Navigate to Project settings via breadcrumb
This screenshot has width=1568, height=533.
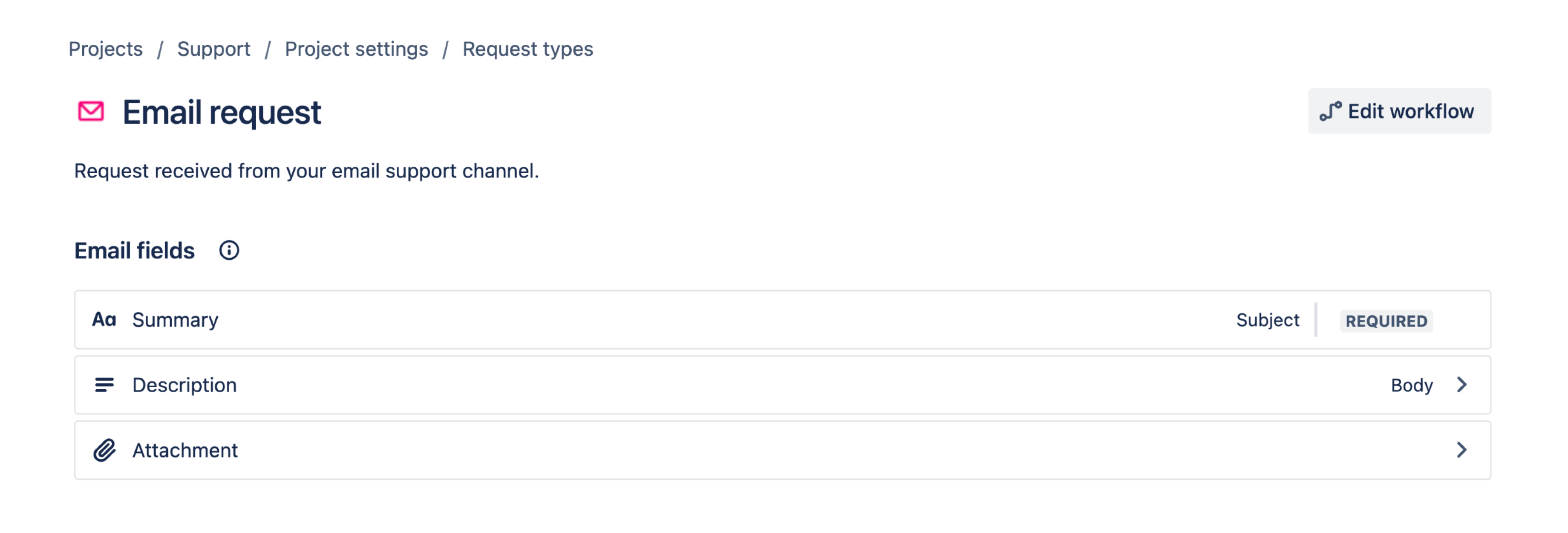click(356, 49)
